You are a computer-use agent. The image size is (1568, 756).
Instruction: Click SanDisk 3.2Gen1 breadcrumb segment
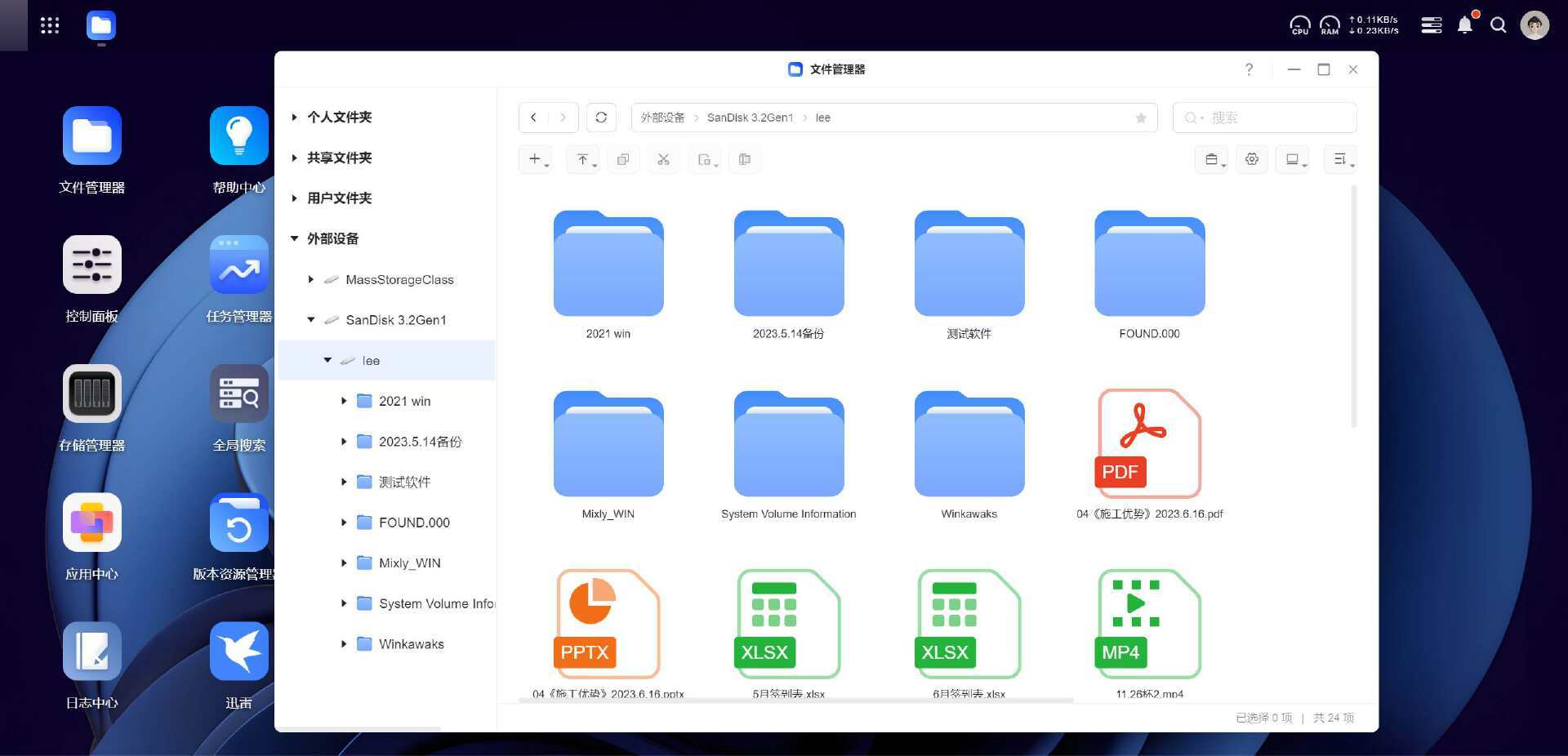coord(750,118)
